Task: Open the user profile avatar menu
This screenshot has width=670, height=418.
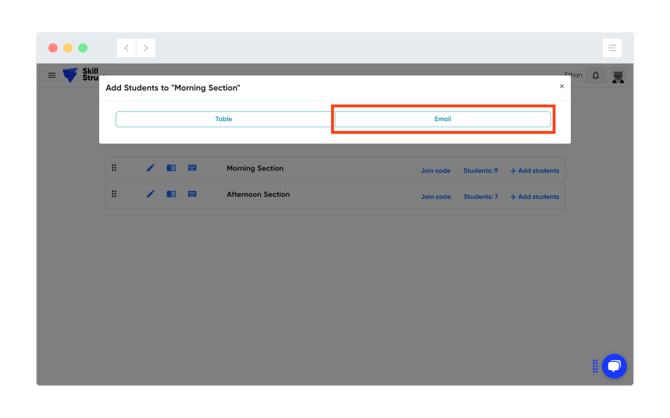Action: pos(618,76)
